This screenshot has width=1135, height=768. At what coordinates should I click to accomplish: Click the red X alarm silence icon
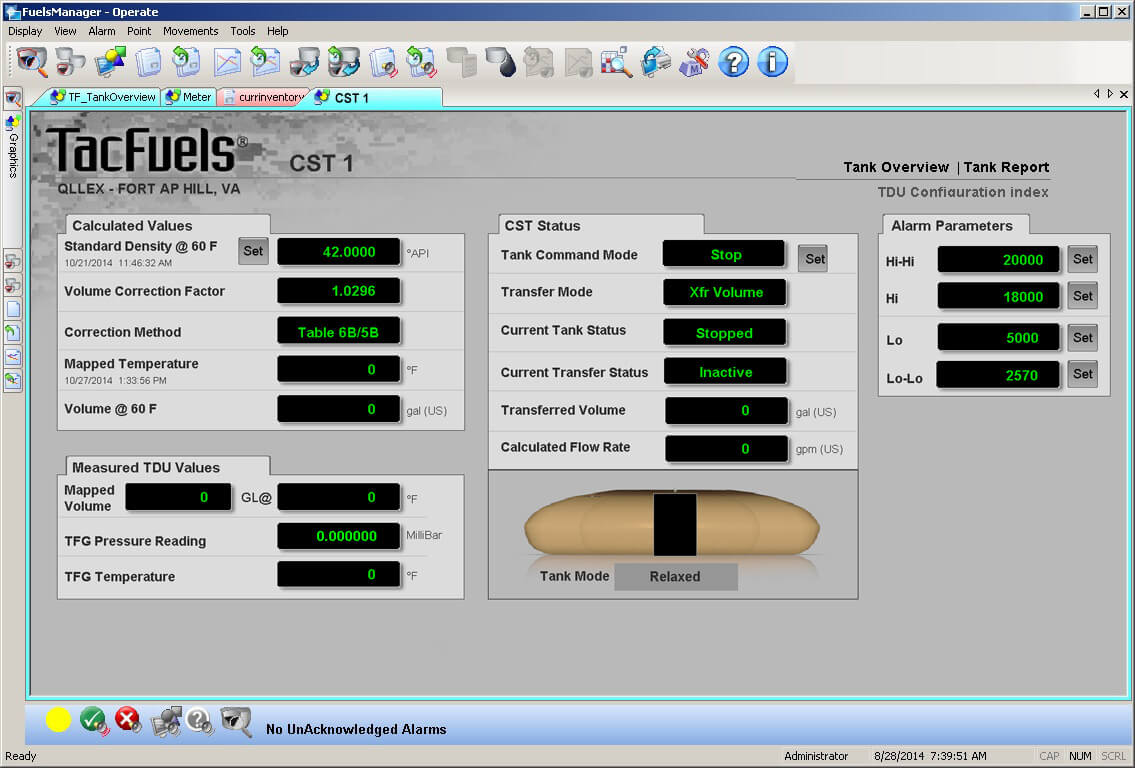[x=127, y=719]
